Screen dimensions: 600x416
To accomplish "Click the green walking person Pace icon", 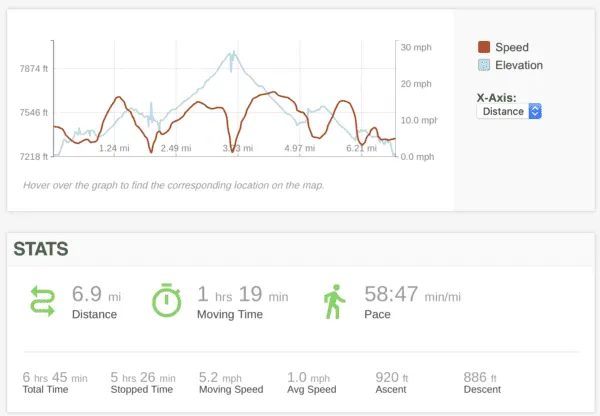I will pyautogui.click(x=335, y=302).
